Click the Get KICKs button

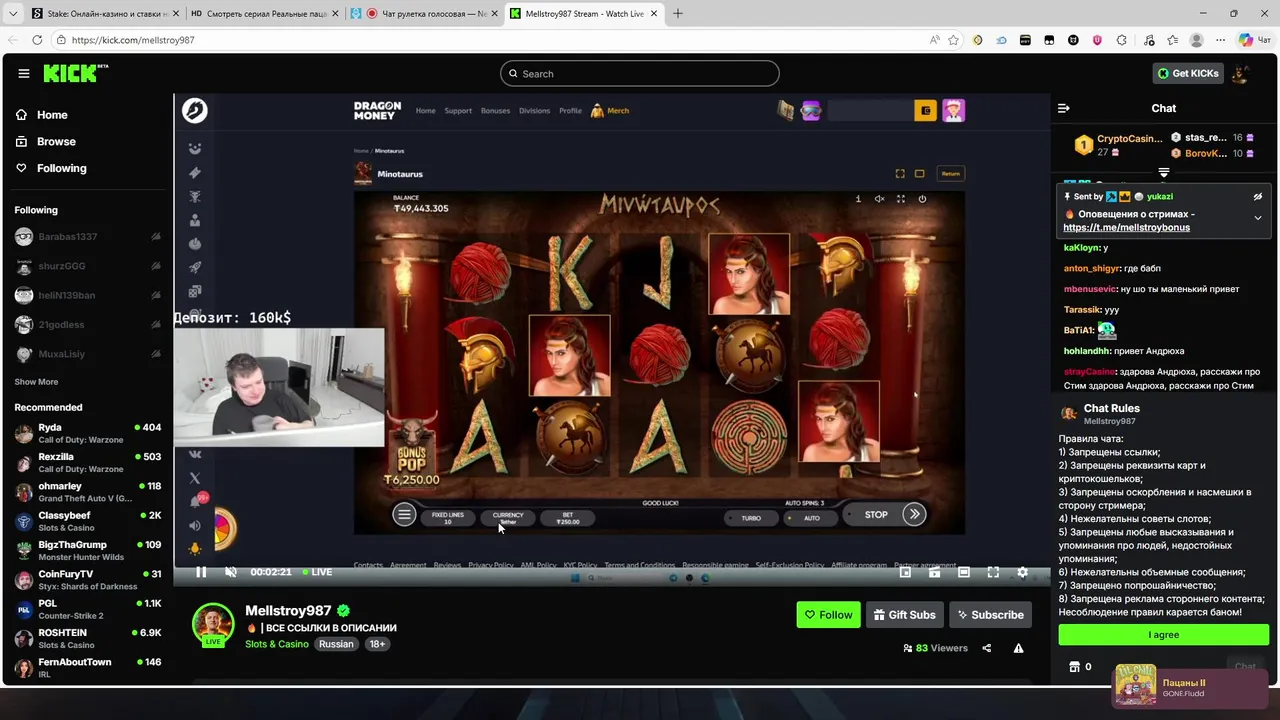coord(1188,74)
